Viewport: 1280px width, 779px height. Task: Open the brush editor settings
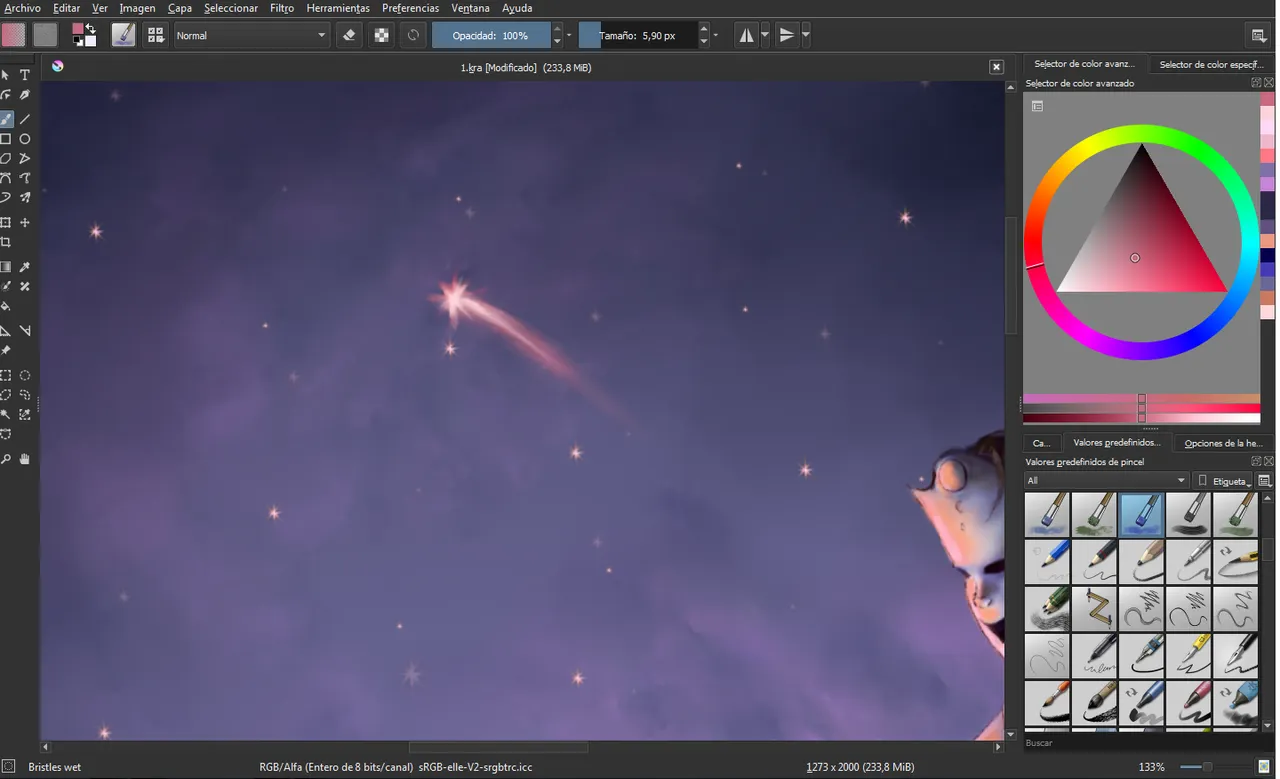click(123, 35)
